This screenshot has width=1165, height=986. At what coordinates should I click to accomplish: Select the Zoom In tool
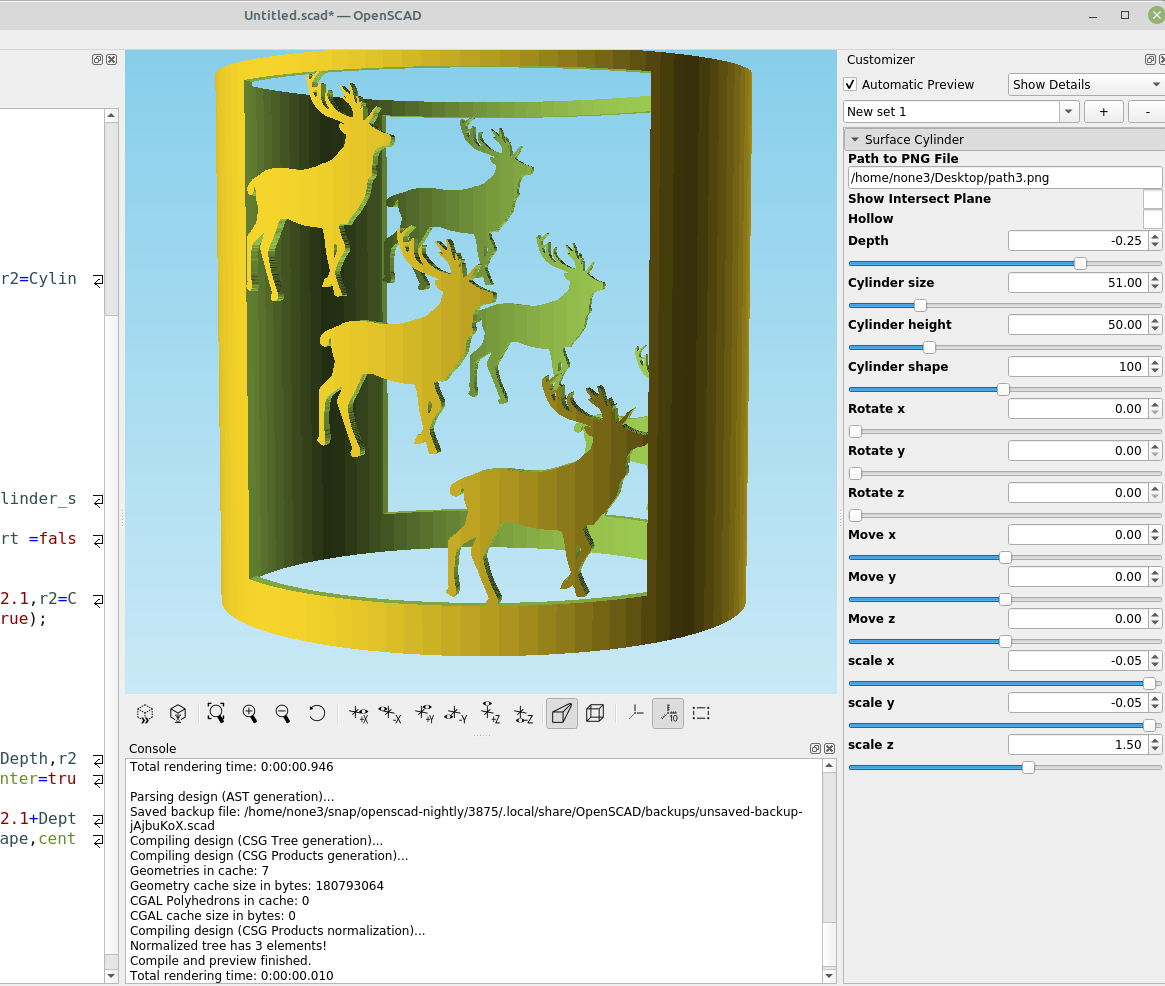click(x=250, y=713)
